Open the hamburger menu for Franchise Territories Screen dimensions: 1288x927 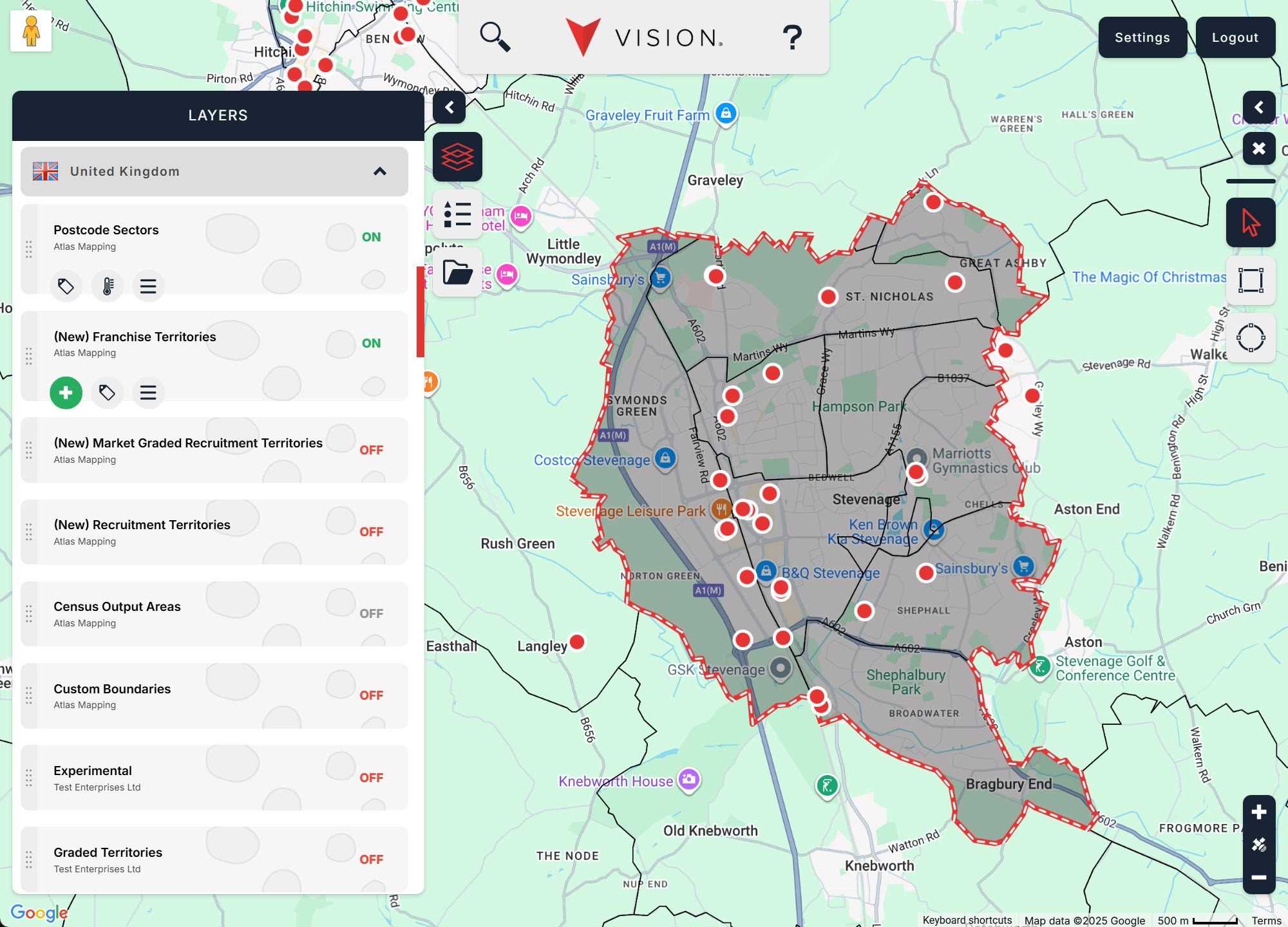[x=148, y=393]
